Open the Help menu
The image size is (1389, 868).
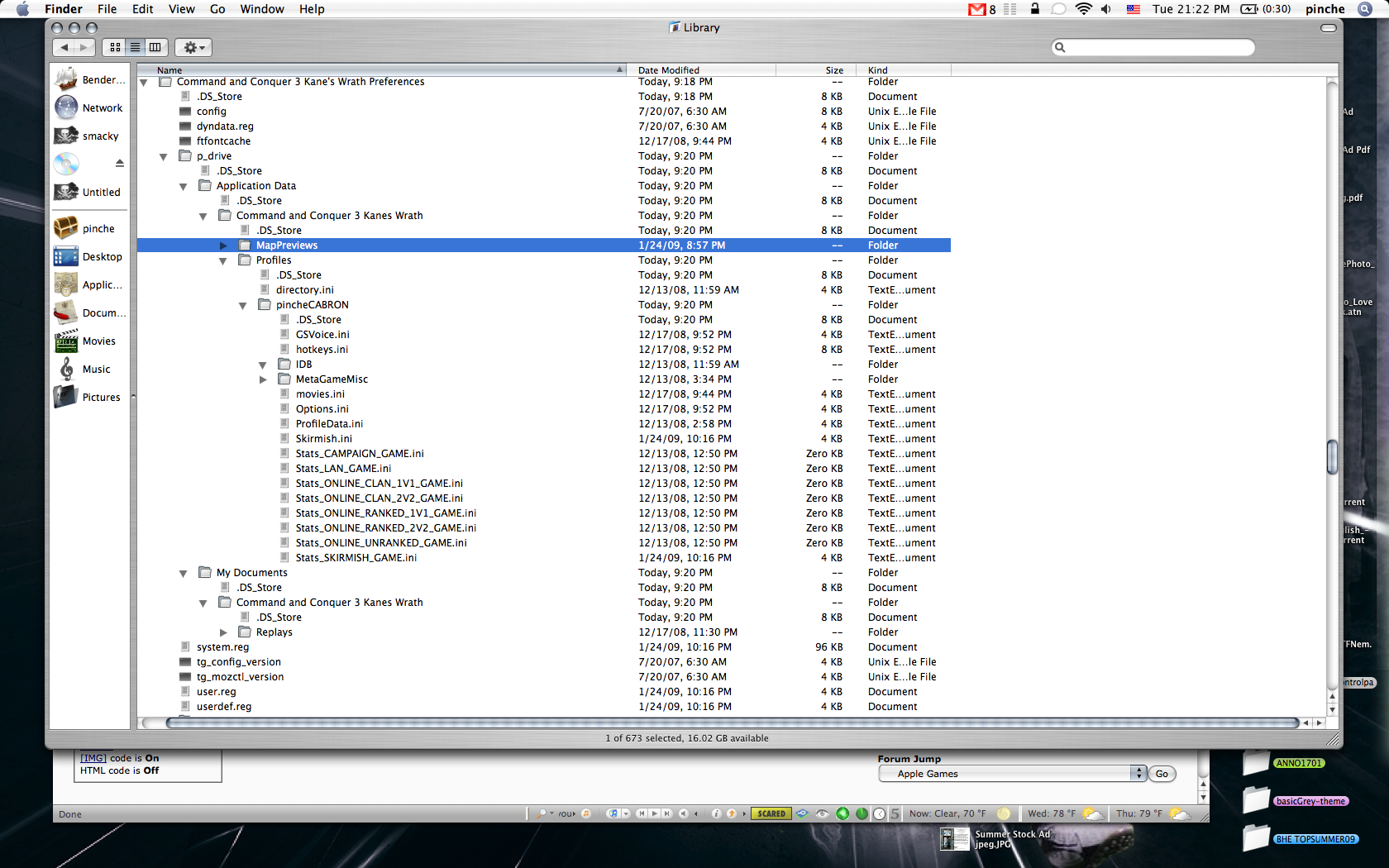312,9
